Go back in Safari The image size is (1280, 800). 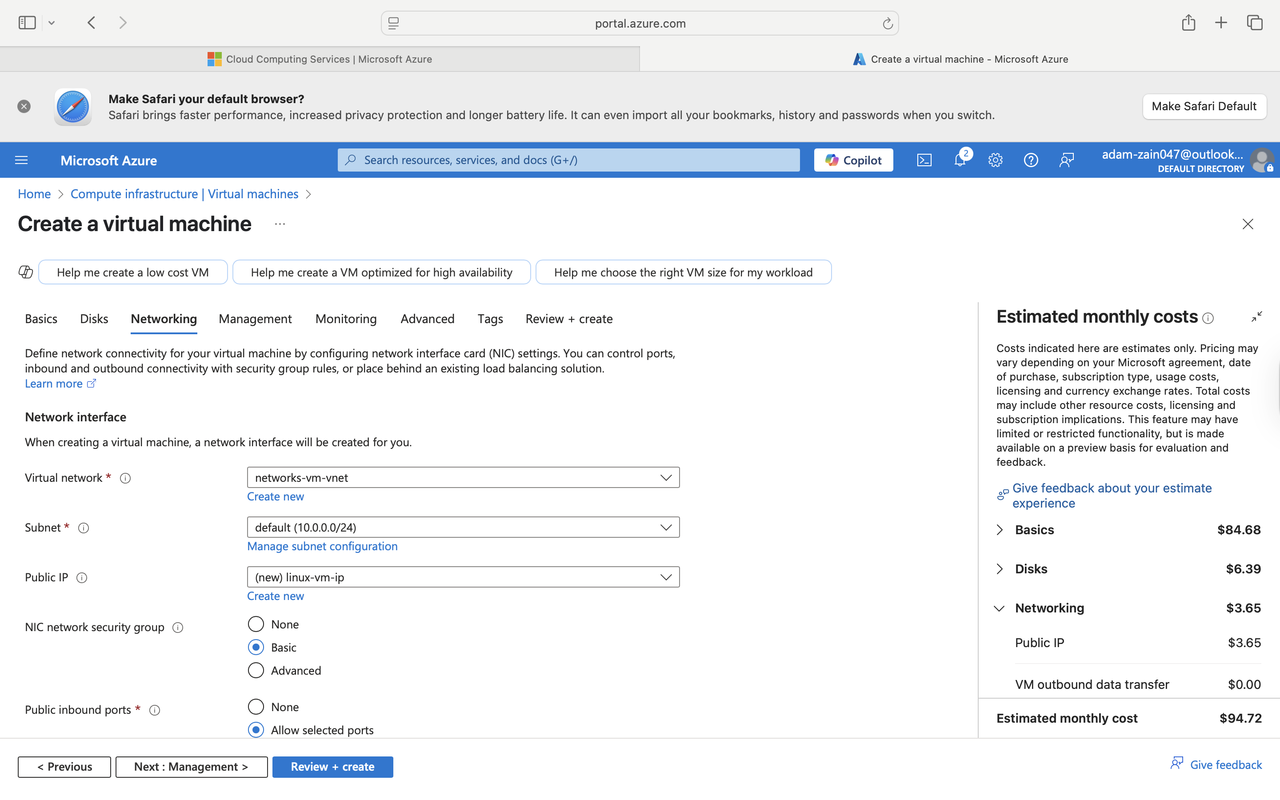pos(91,23)
